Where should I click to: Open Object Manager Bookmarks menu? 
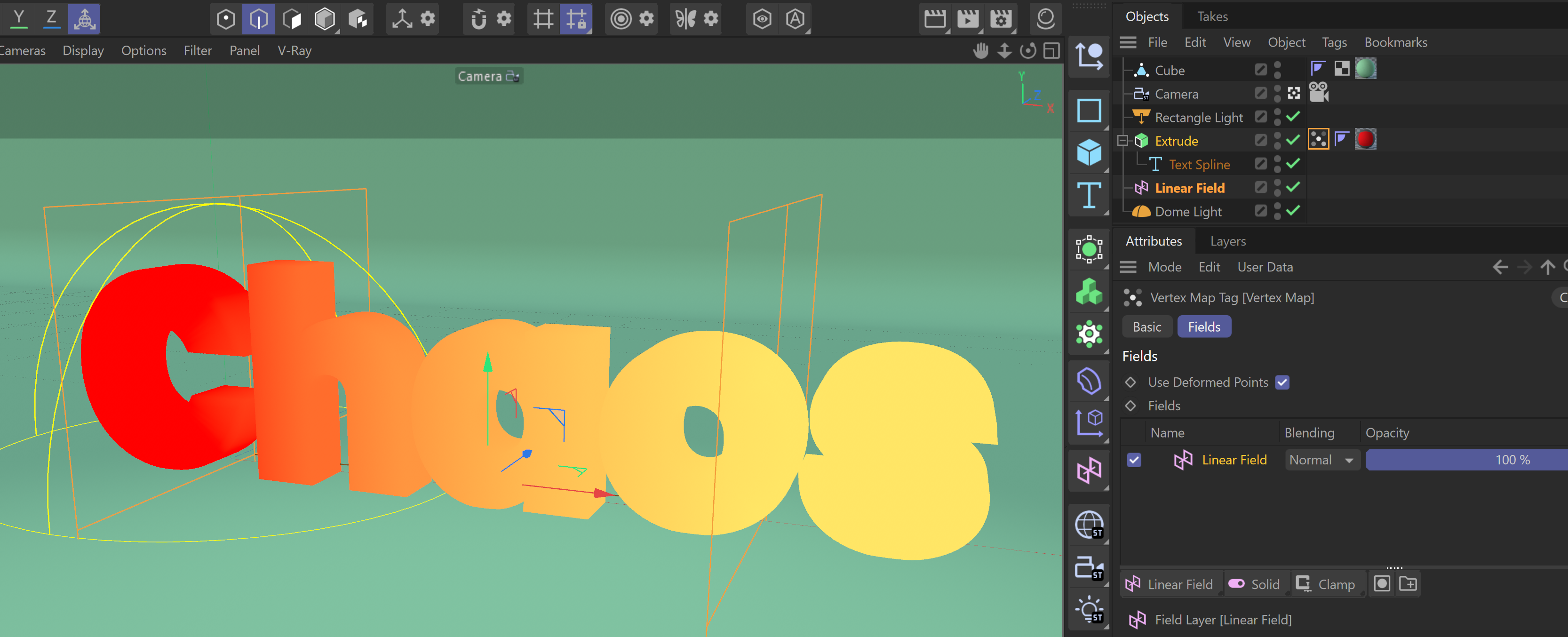(x=1396, y=42)
